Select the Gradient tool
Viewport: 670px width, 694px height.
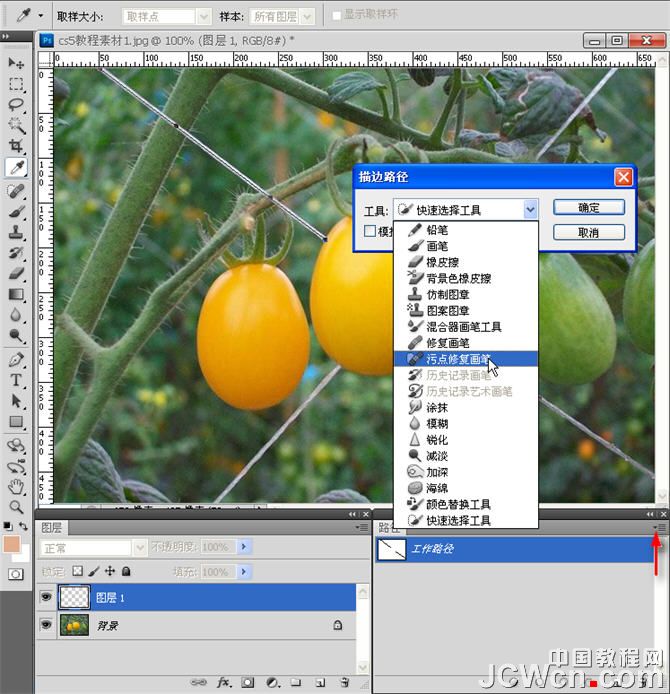click(x=16, y=294)
